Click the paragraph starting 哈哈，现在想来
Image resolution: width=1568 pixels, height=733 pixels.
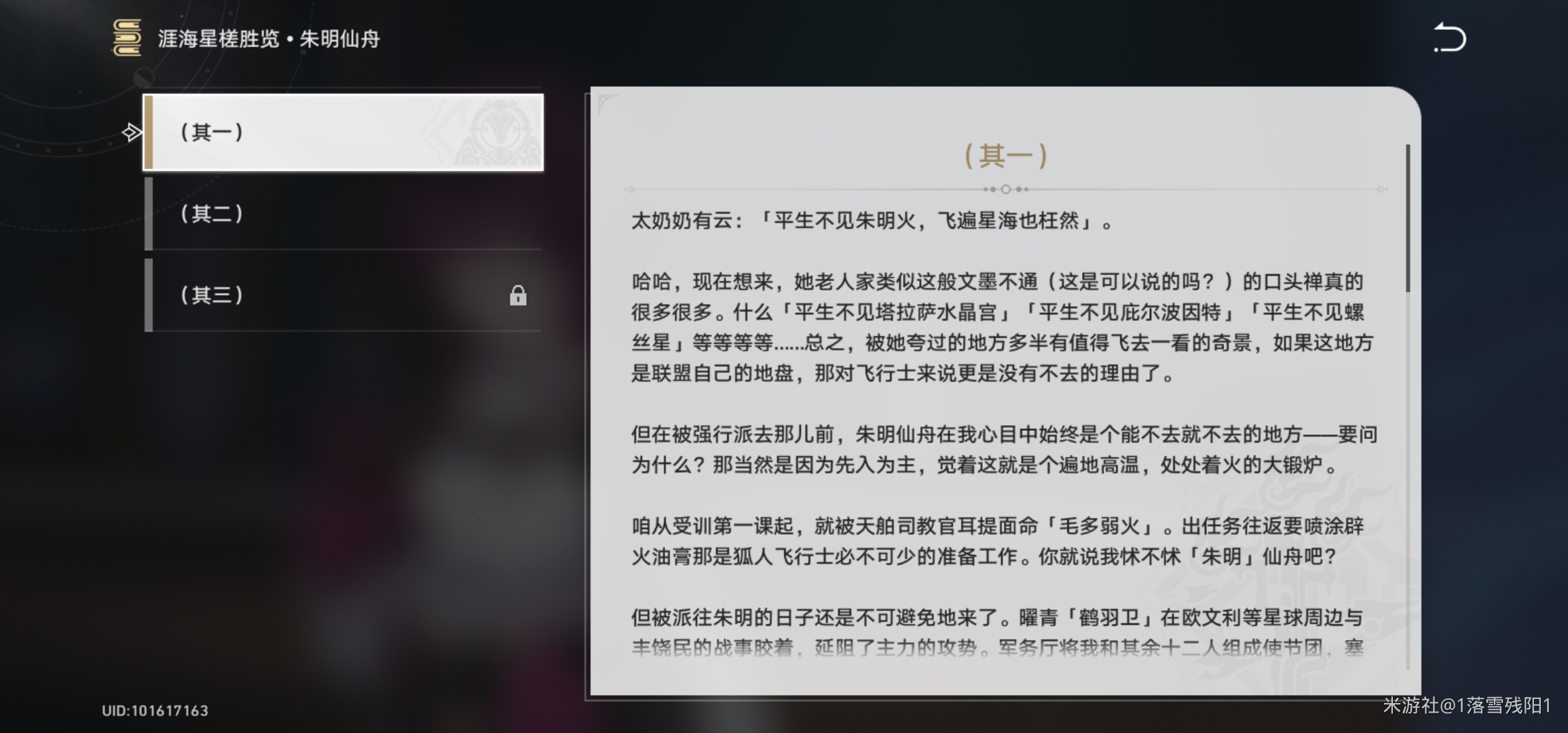pyautogui.click(x=1003, y=327)
